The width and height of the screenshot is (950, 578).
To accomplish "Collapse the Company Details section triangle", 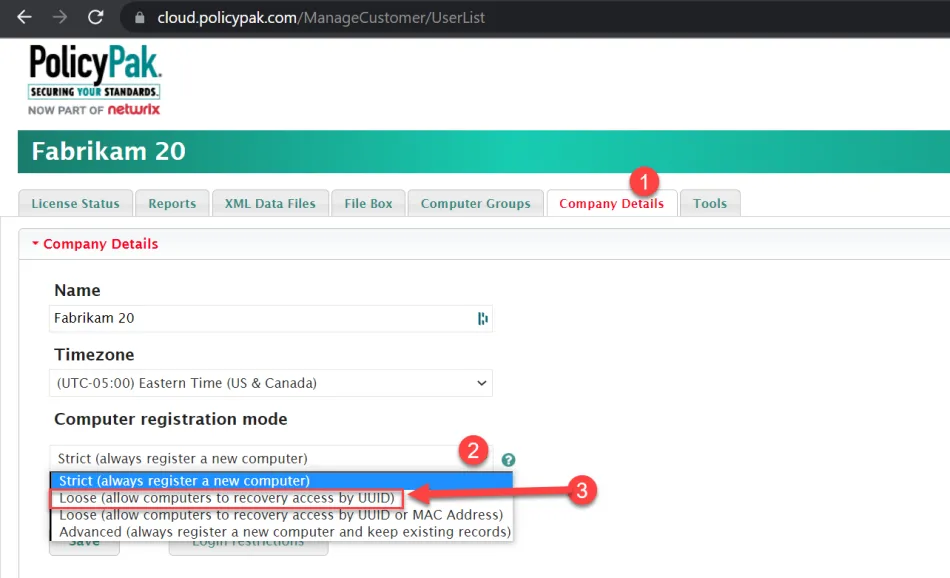I will coord(35,244).
